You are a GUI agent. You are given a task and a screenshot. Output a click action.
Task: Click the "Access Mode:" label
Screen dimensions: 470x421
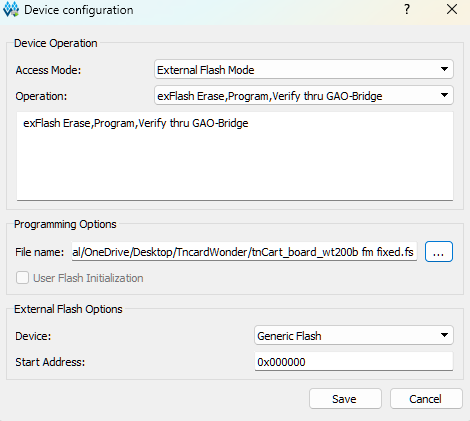(48, 70)
